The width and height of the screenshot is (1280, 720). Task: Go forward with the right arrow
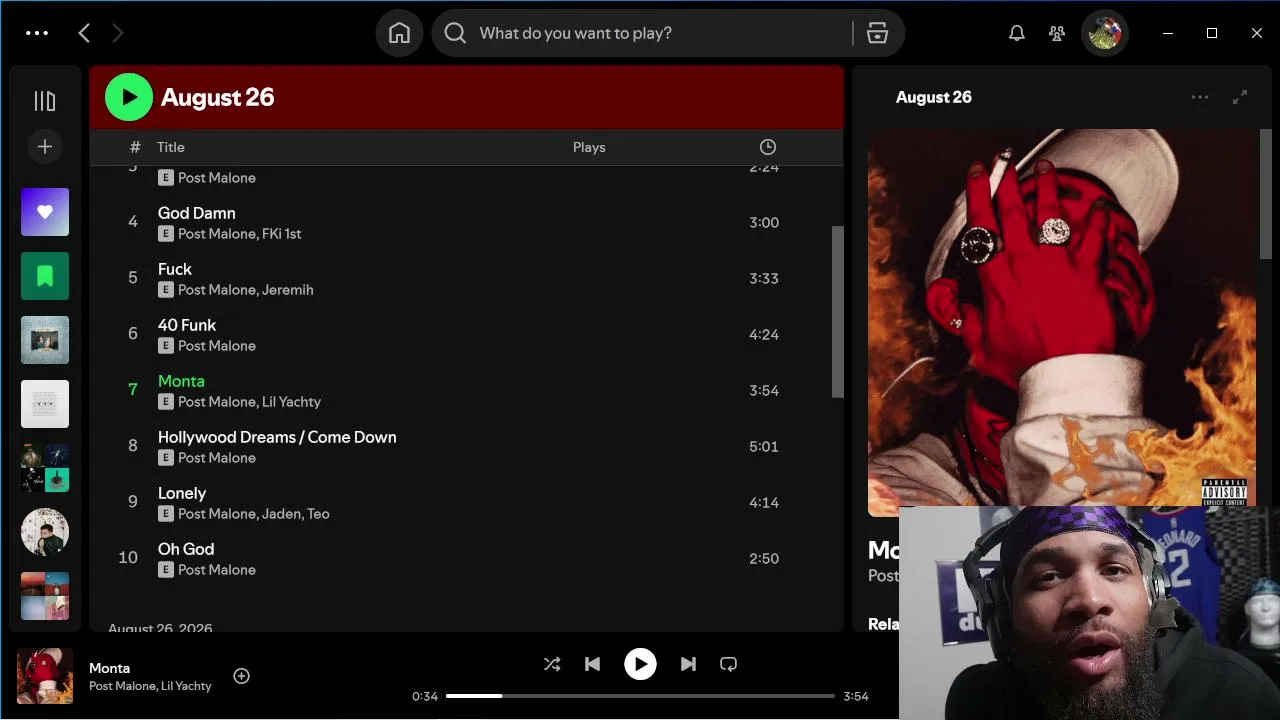pos(117,33)
